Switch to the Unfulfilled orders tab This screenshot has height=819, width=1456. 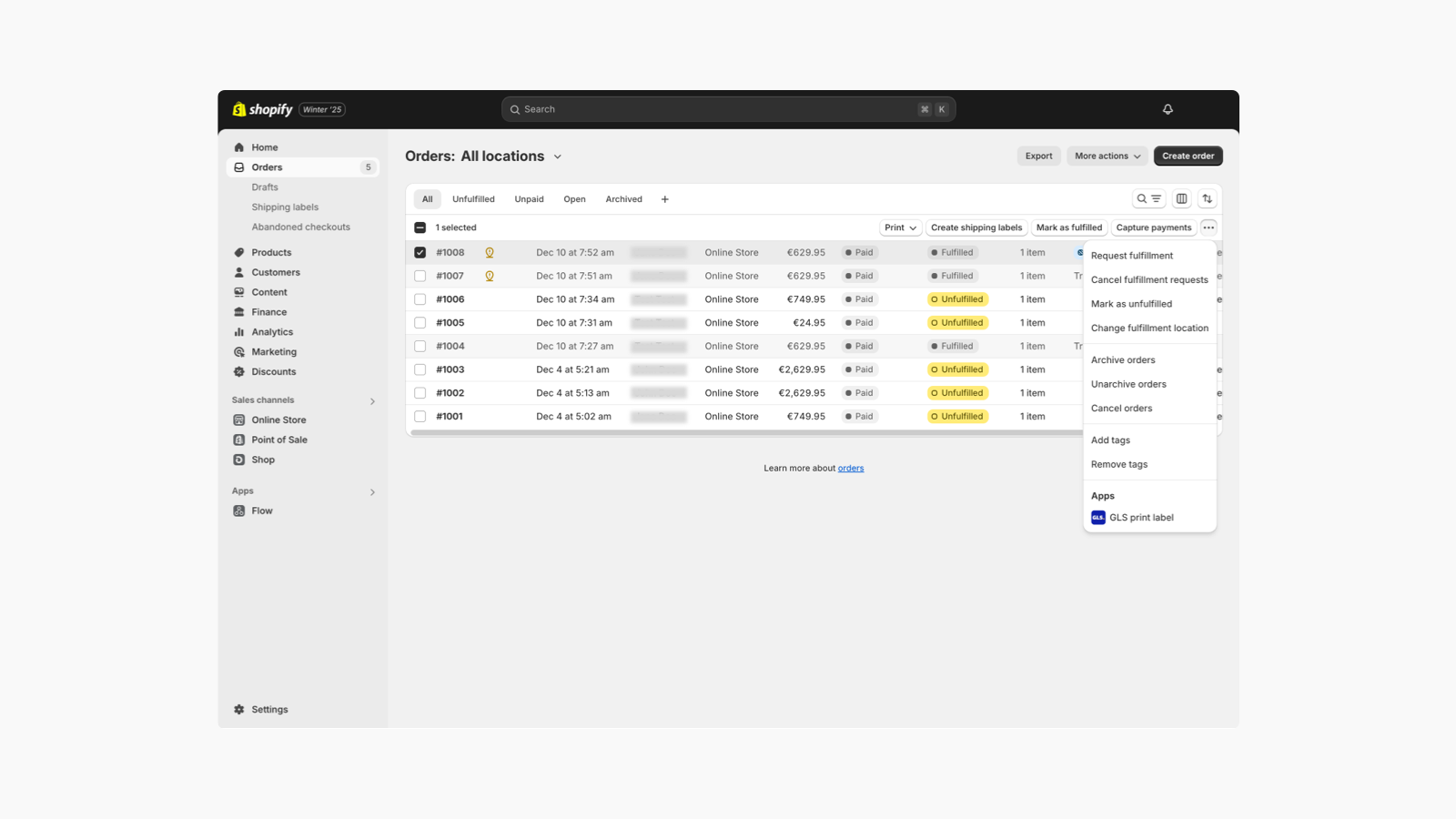click(473, 198)
